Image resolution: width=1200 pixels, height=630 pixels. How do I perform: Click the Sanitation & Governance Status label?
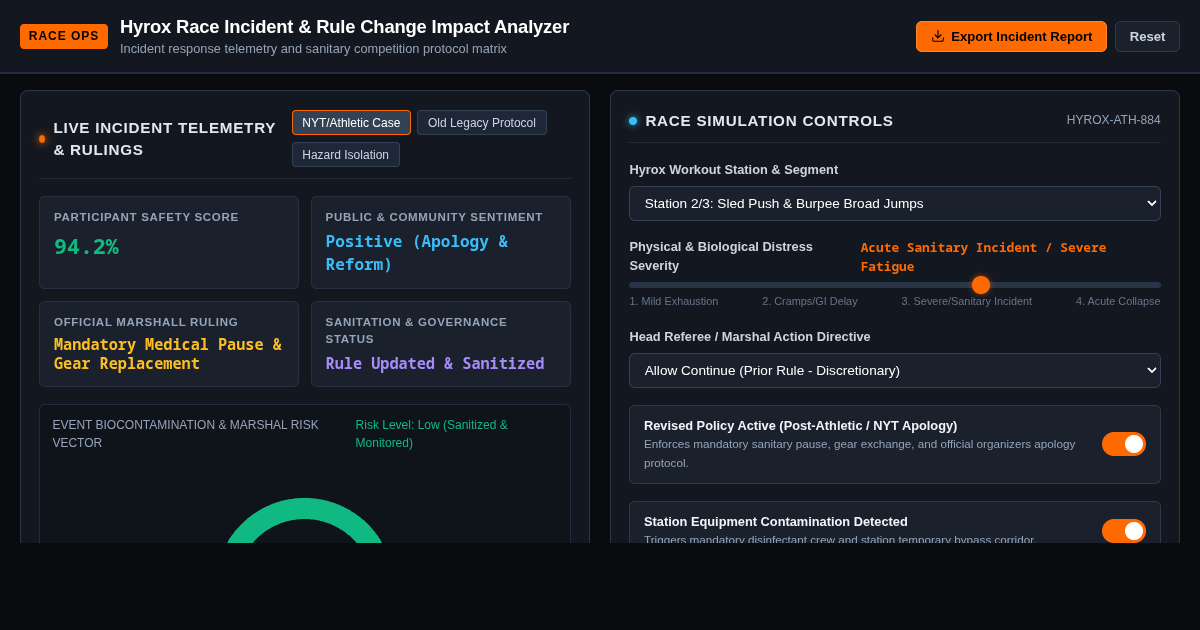click(x=416, y=331)
